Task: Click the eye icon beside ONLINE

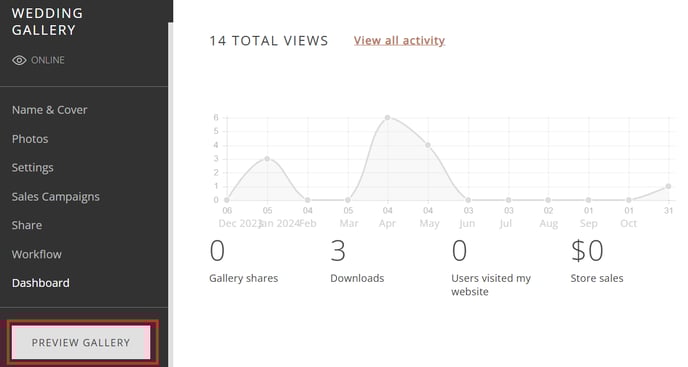Action: 19,60
